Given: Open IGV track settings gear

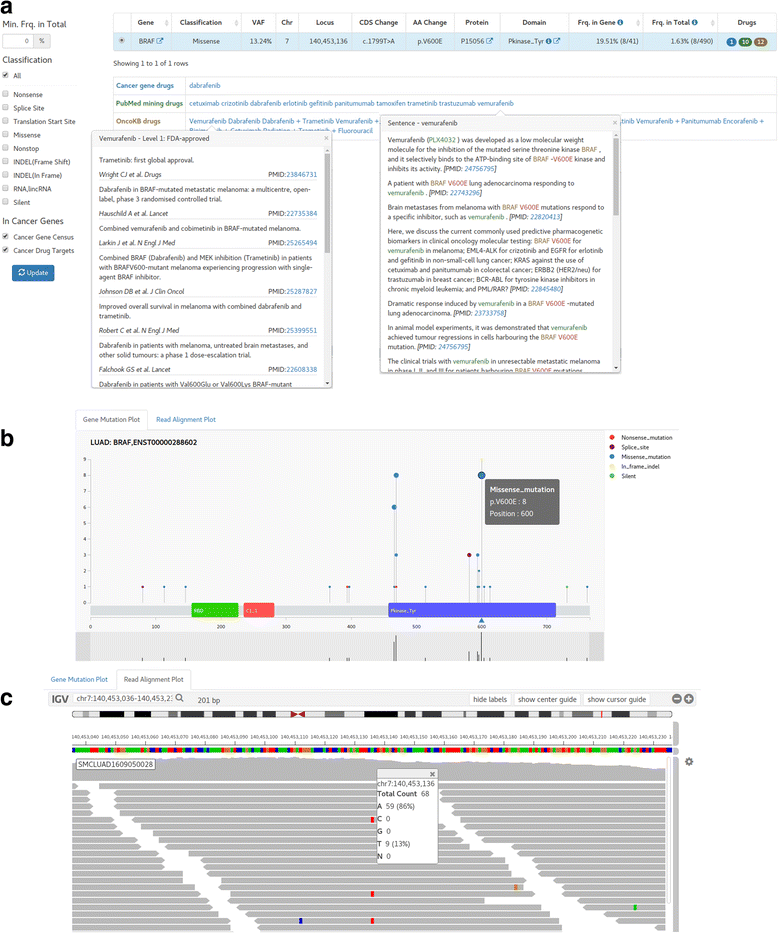Looking at the screenshot, I should pos(689,762).
